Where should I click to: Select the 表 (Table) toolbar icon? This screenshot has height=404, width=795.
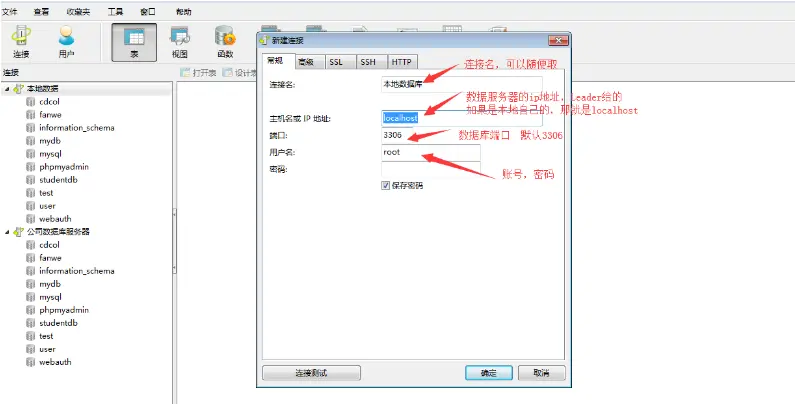pyautogui.click(x=134, y=43)
